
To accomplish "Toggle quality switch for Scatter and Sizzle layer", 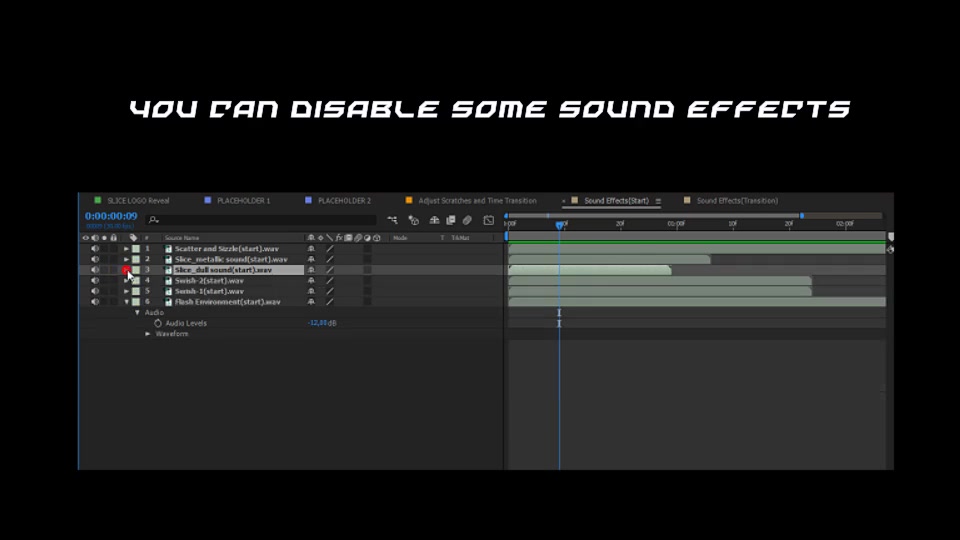I will tap(329, 249).
